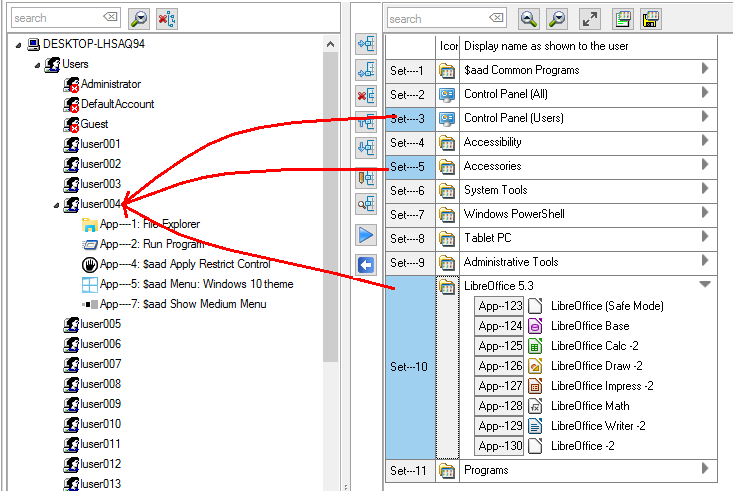
Task: Click the blue left-arrow back button
Action: point(366,265)
